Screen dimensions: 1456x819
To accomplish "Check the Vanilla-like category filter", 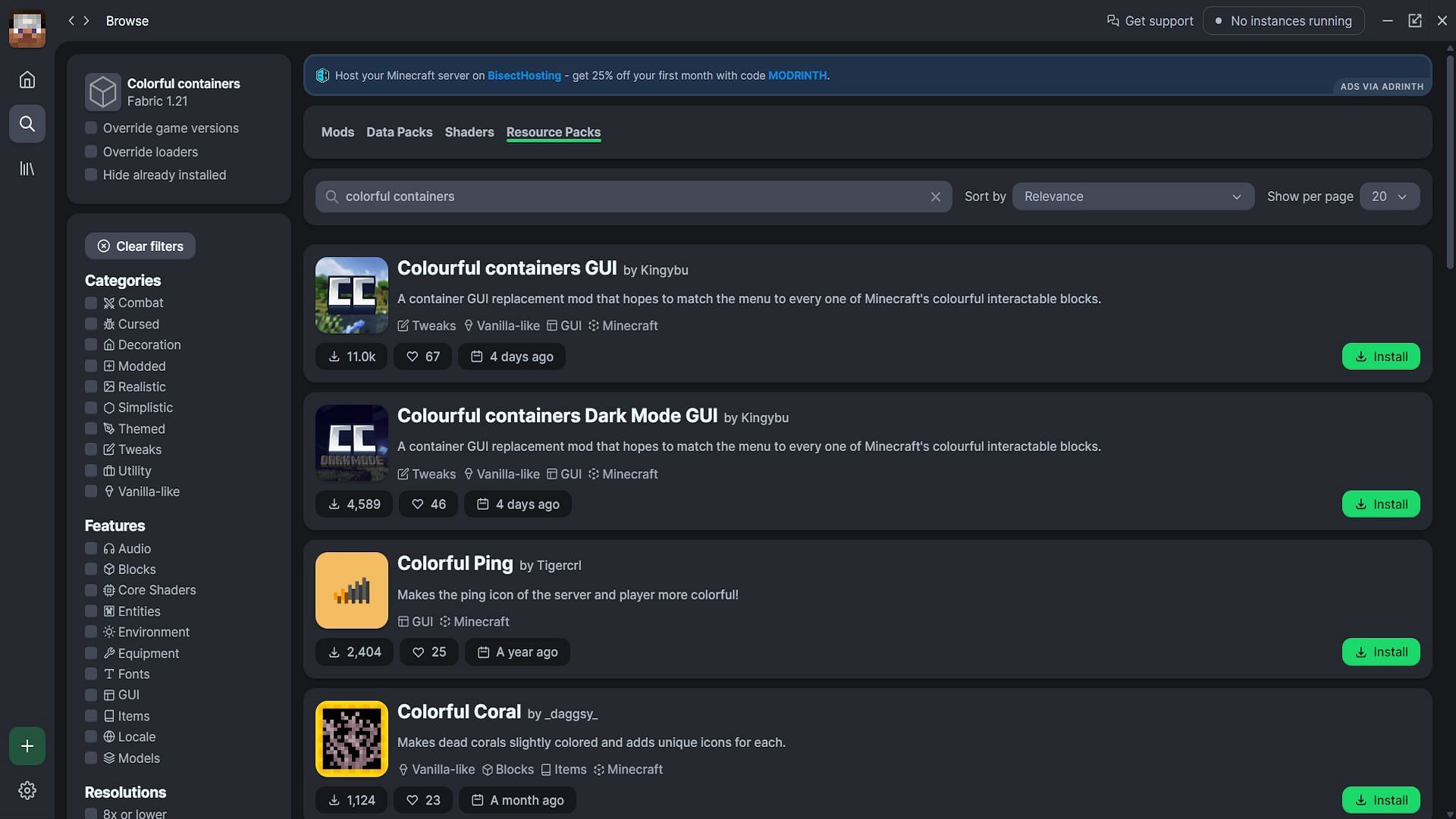I will 91,491.
